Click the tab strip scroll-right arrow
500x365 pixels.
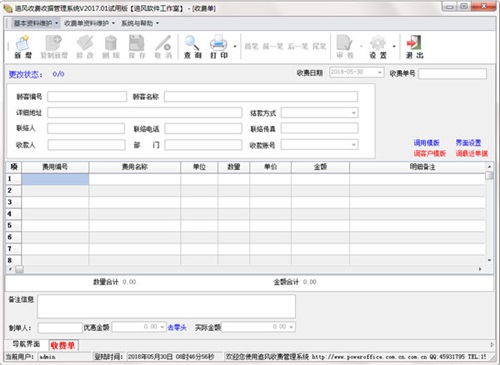[x=492, y=345]
